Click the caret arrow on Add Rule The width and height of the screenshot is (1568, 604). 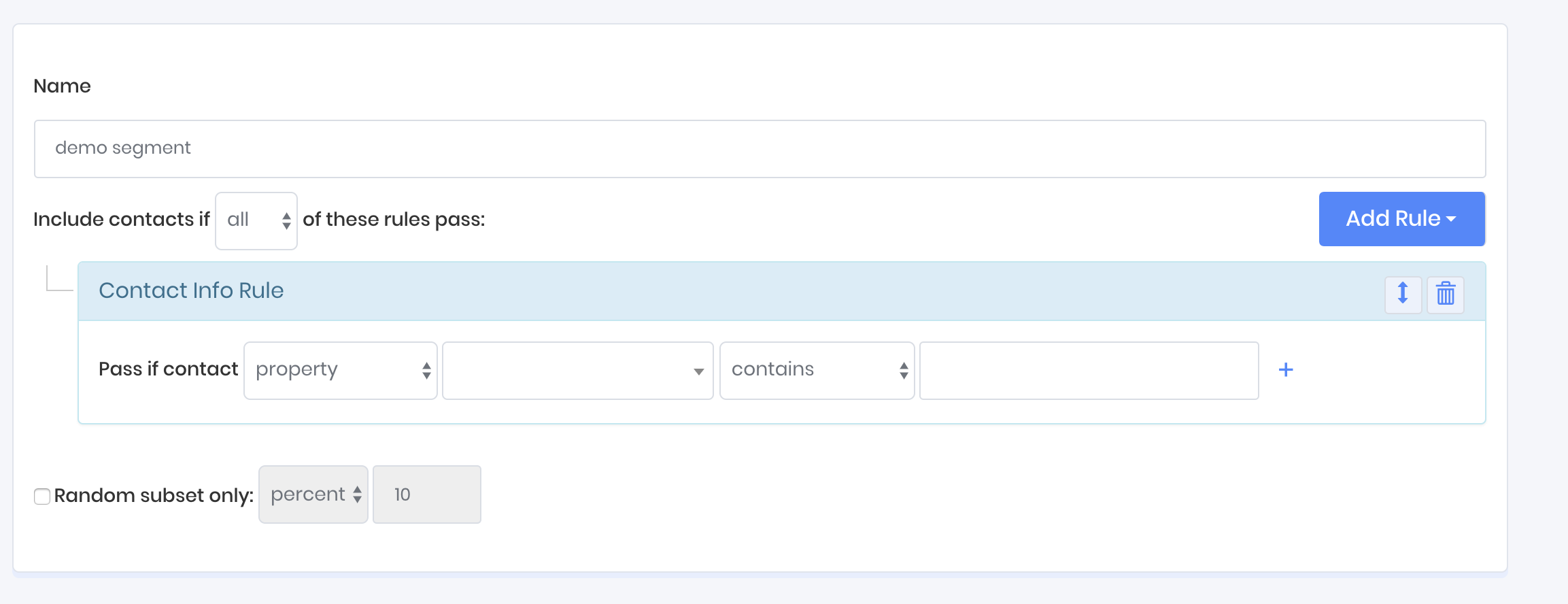coord(1451,219)
